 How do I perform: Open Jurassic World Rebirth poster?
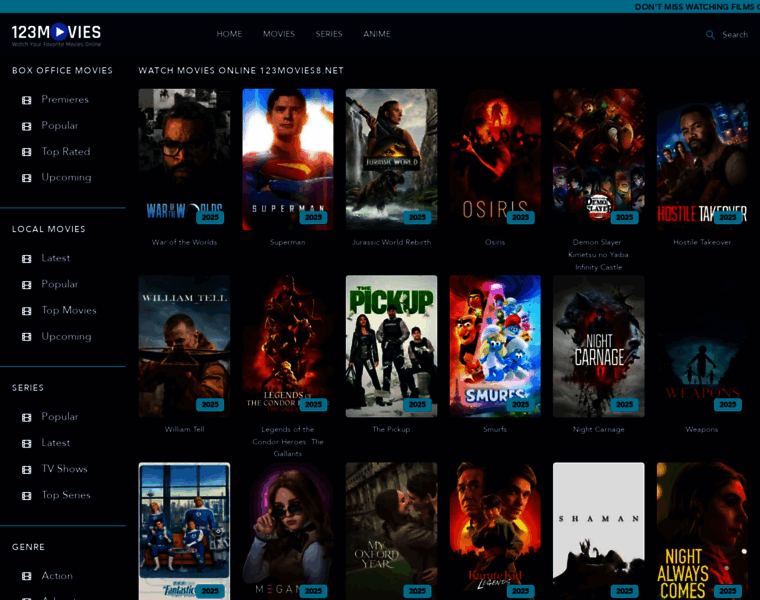[x=391, y=159]
